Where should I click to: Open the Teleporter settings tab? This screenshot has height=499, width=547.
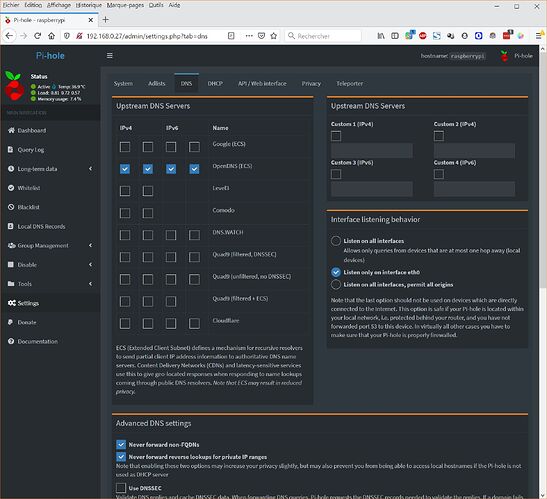350,84
